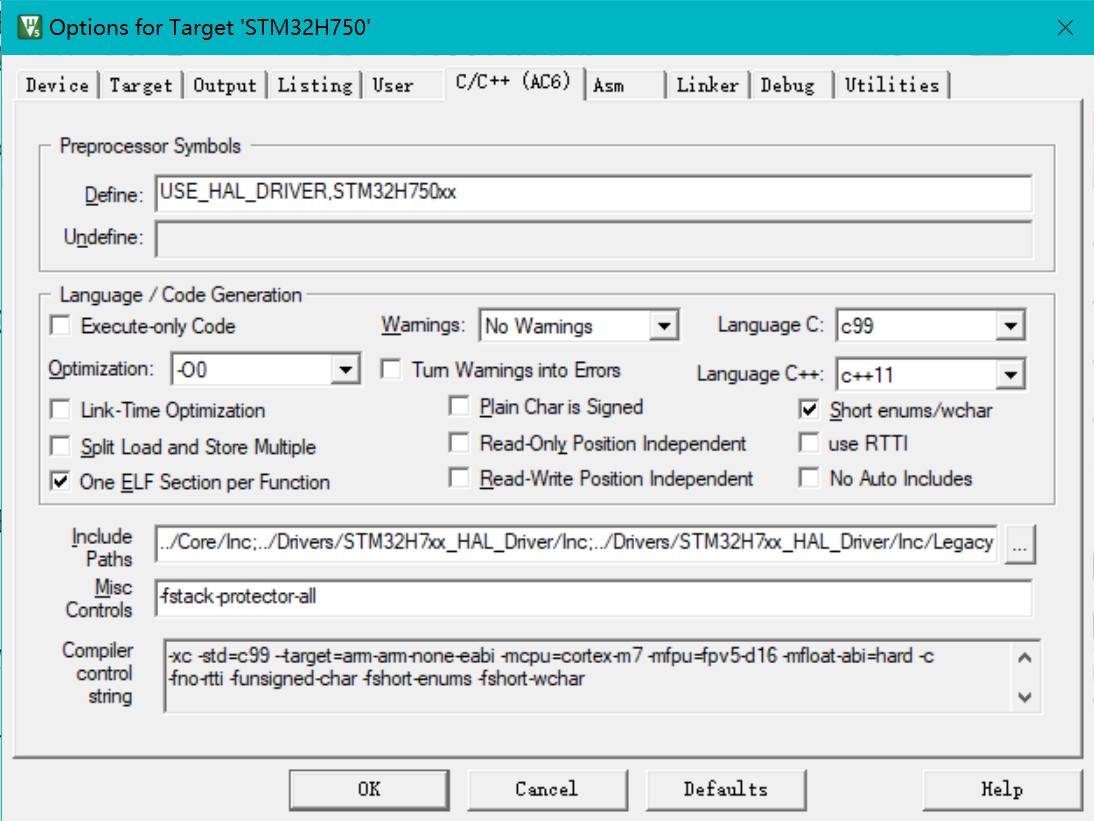1094x821 pixels.
Task: Go to the Output tab
Action: click(x=225, y=85)
